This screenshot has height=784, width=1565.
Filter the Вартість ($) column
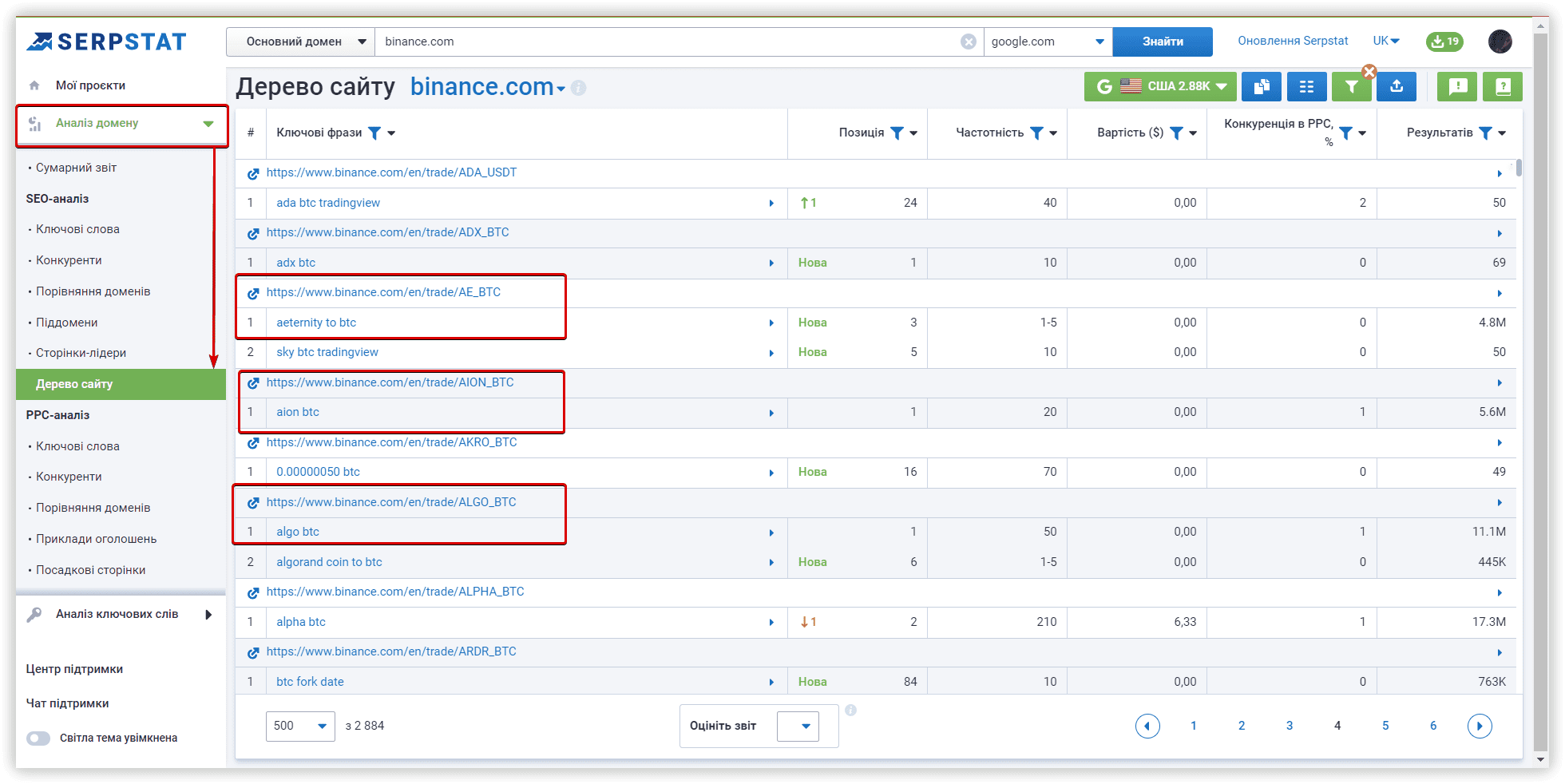(x=1176, y=133)
